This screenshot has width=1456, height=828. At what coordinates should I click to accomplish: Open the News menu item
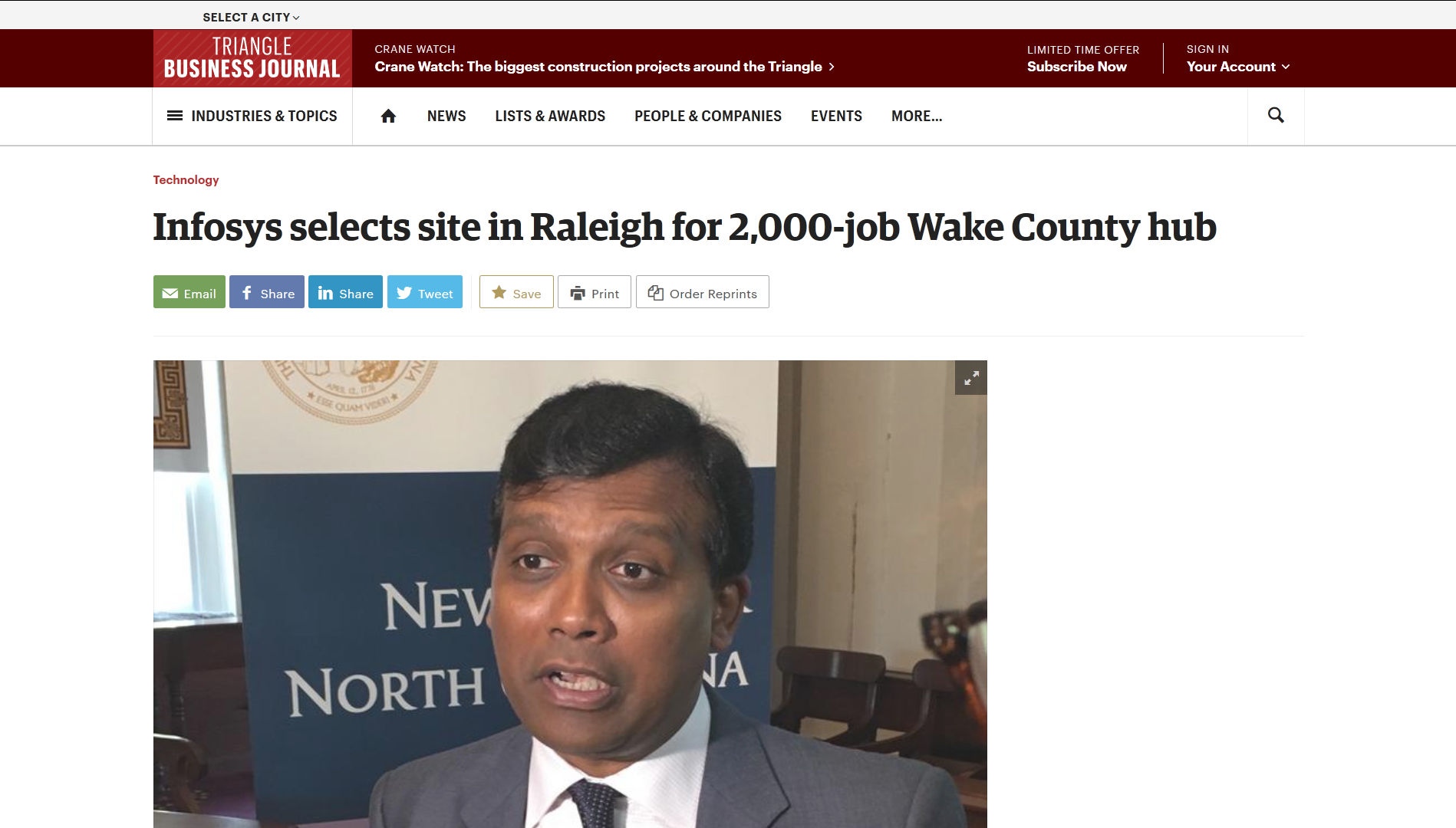[x=446, y=116]
